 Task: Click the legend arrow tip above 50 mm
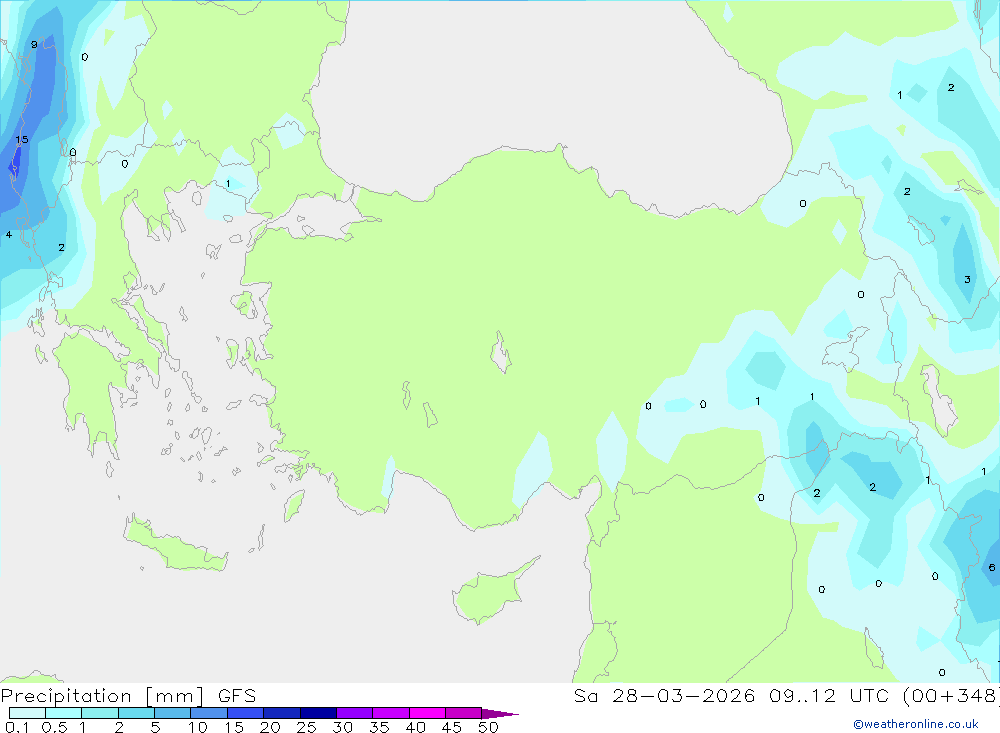pyautogui.click(x=500, y=714)
